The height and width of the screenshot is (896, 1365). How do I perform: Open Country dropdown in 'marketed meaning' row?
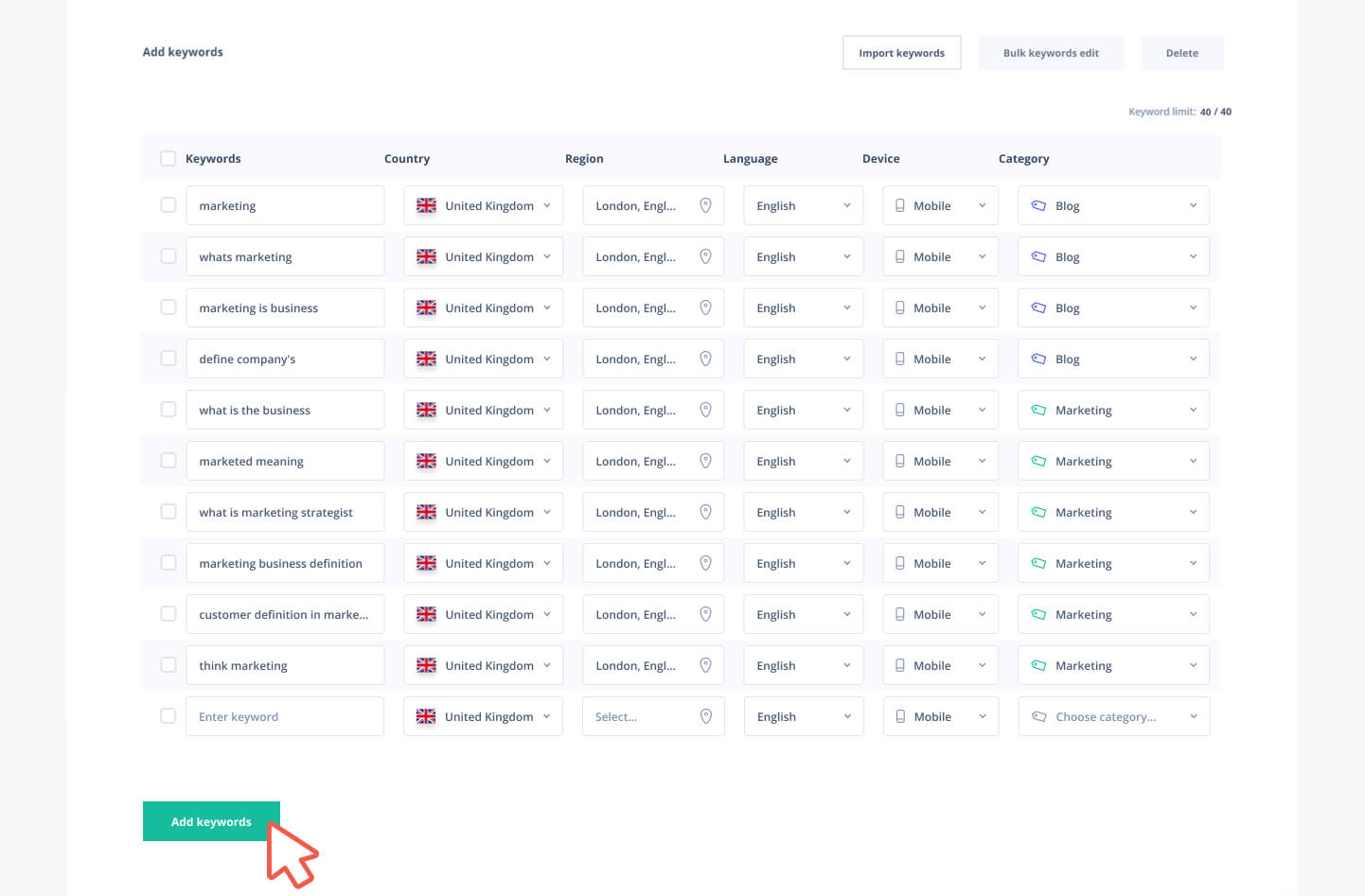[x=483, y=461]
